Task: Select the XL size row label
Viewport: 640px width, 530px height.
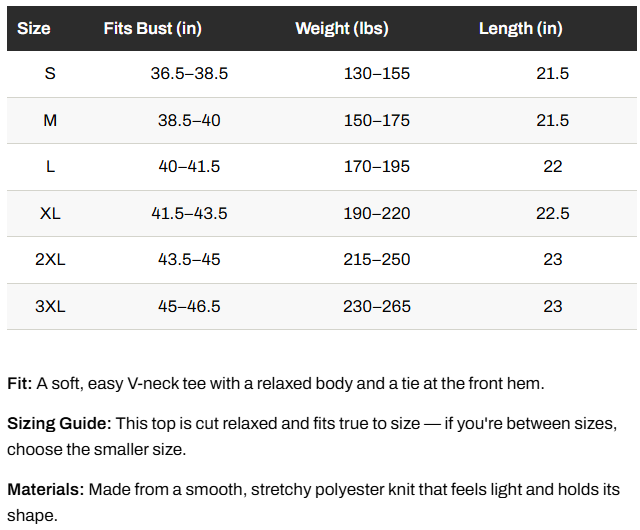Action: 50,213
